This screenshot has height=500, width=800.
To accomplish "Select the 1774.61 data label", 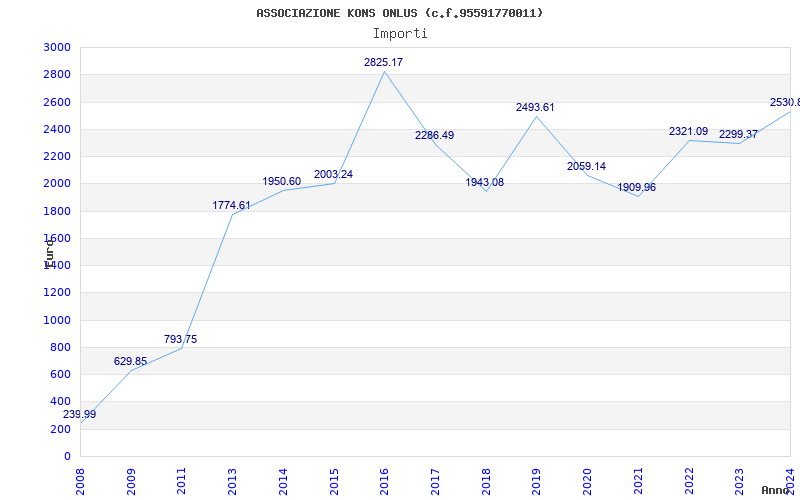I will 231,205.
